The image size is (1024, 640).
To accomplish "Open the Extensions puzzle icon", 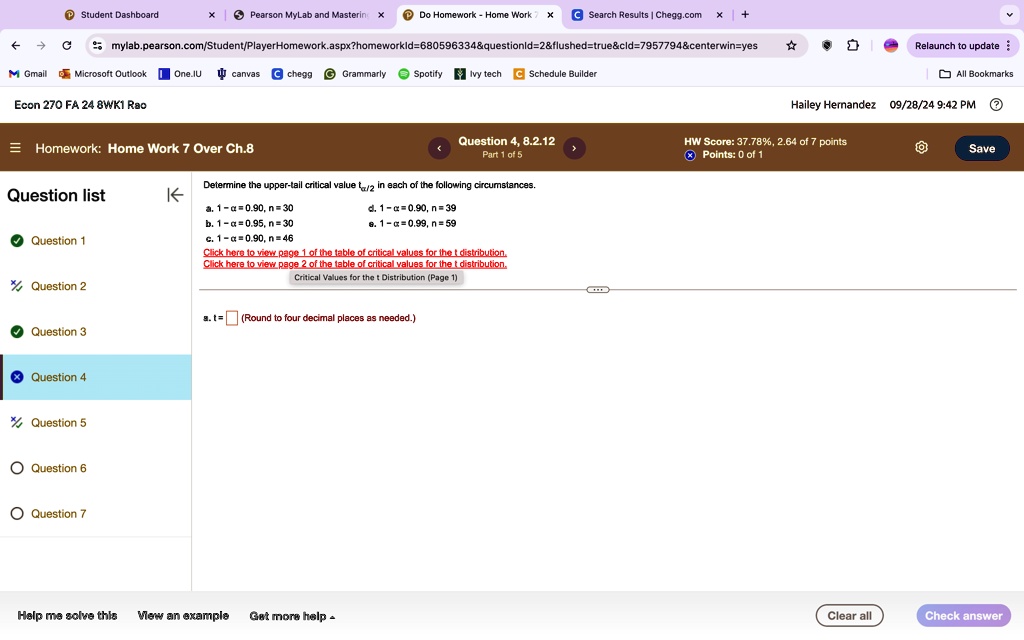I will click(853, 46).
